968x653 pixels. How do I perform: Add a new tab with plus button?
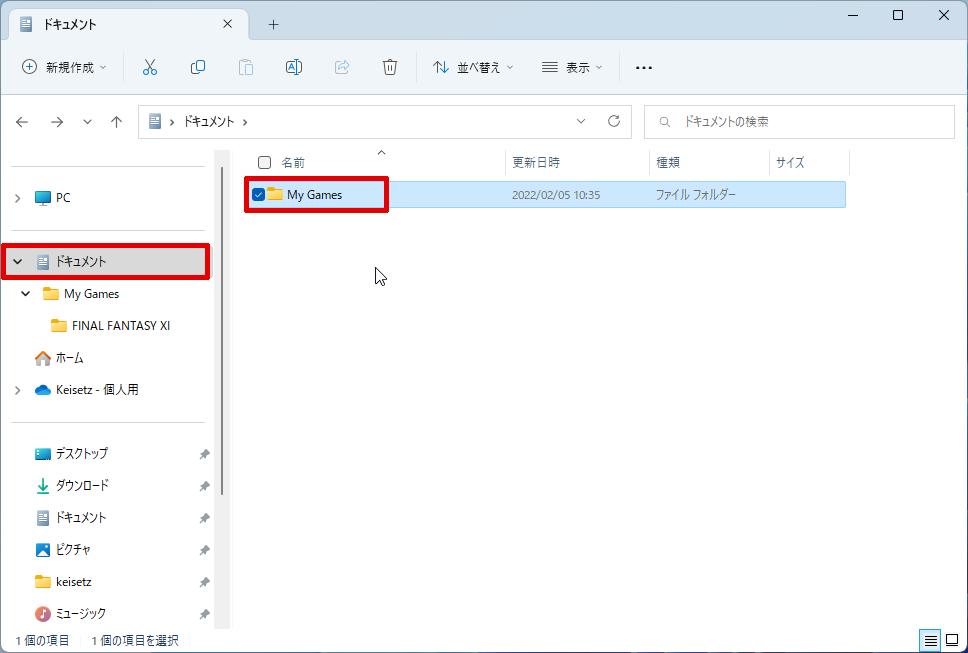click(x=273, y=24)
